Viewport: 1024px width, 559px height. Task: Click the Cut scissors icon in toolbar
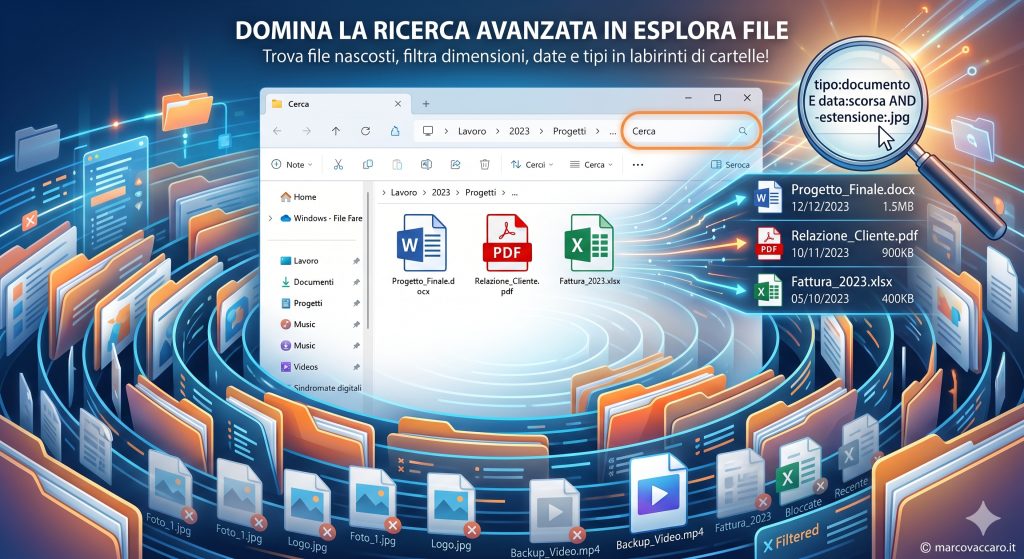point(338,164)
